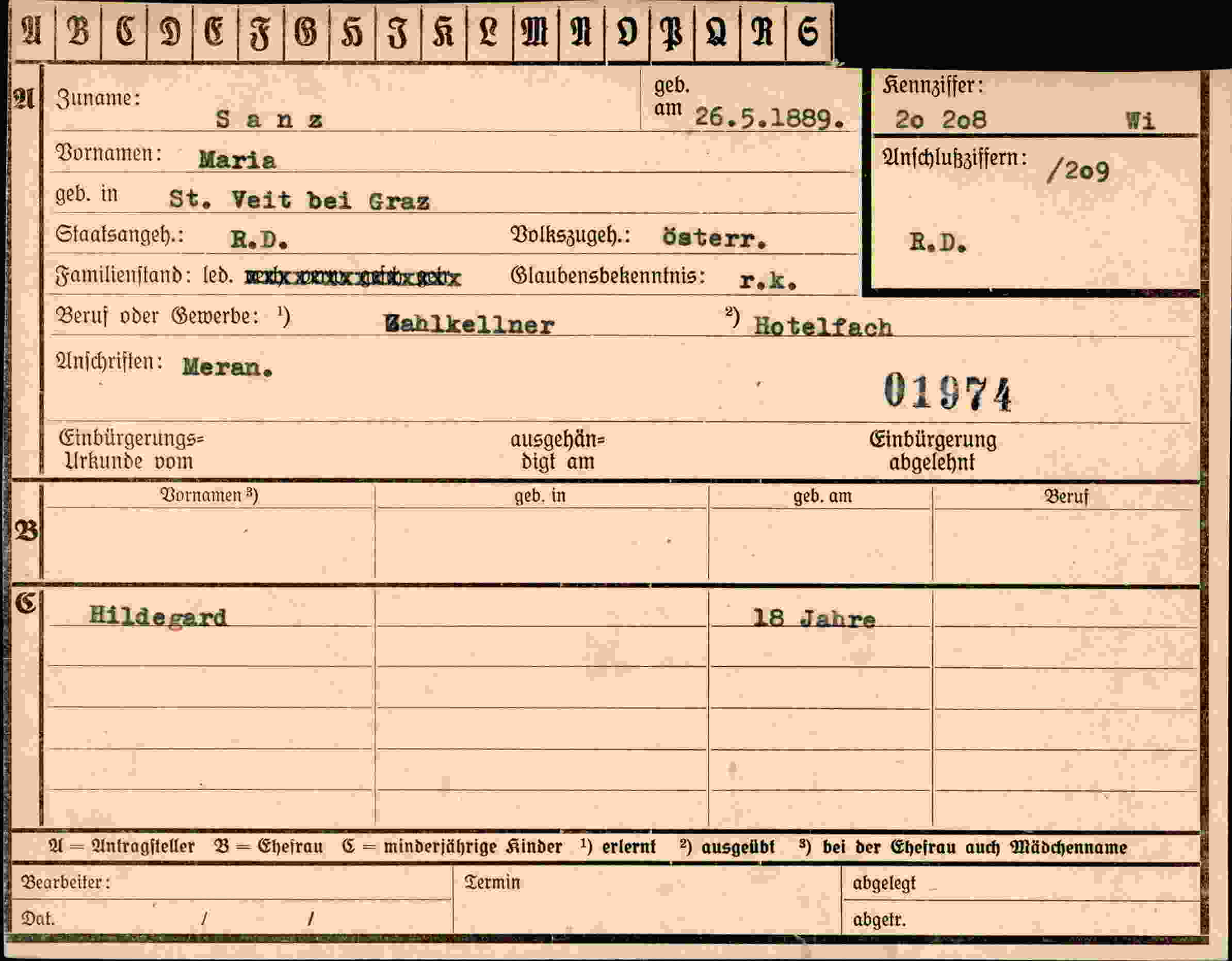Viewport: 1232px width, 961px height.
Task: Click the x-ed out Familienstand text
Action: click(x=353, y=277)
